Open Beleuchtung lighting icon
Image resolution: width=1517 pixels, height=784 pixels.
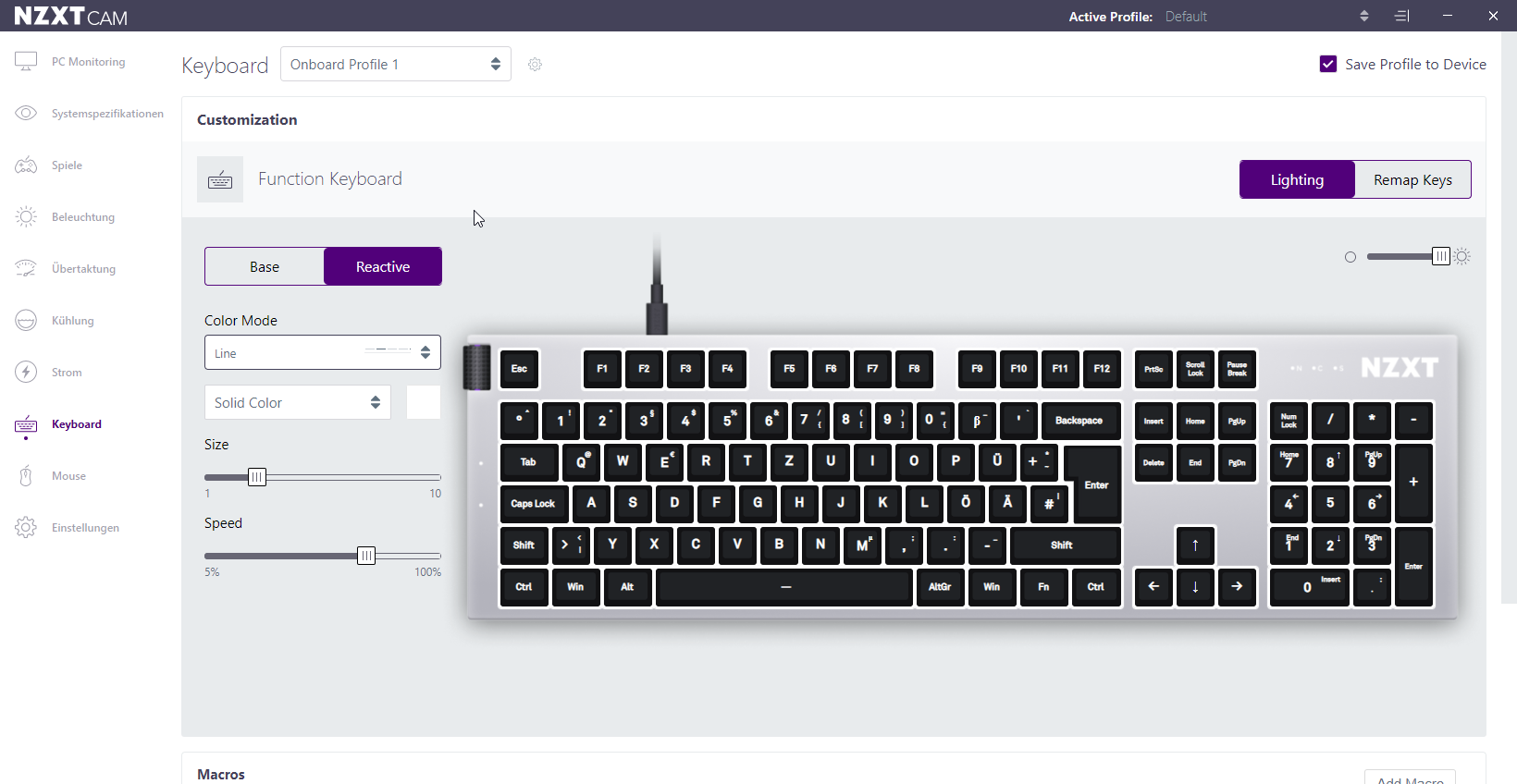pos(26,216)
